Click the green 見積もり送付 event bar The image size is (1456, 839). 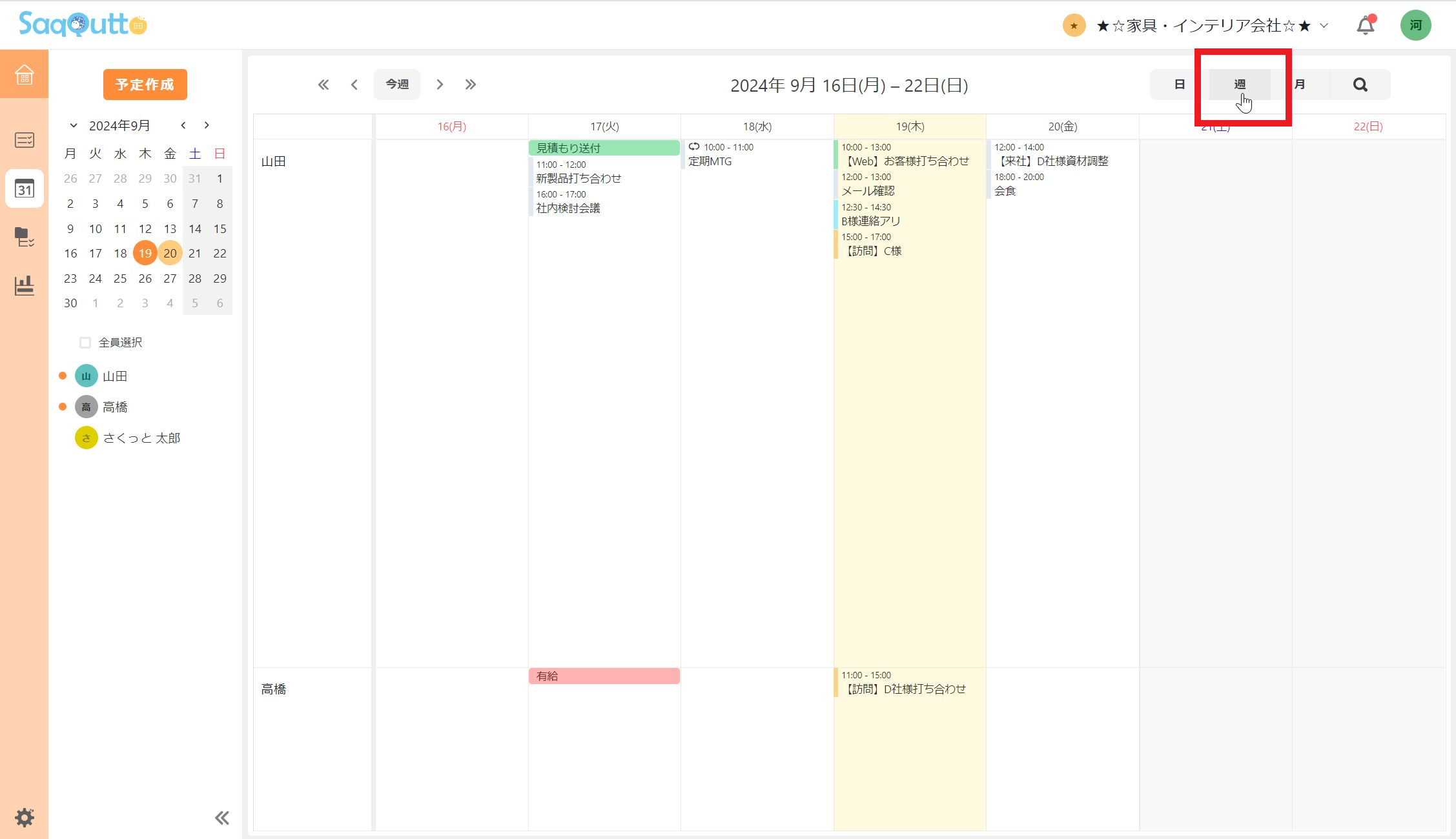pos(604,148)
